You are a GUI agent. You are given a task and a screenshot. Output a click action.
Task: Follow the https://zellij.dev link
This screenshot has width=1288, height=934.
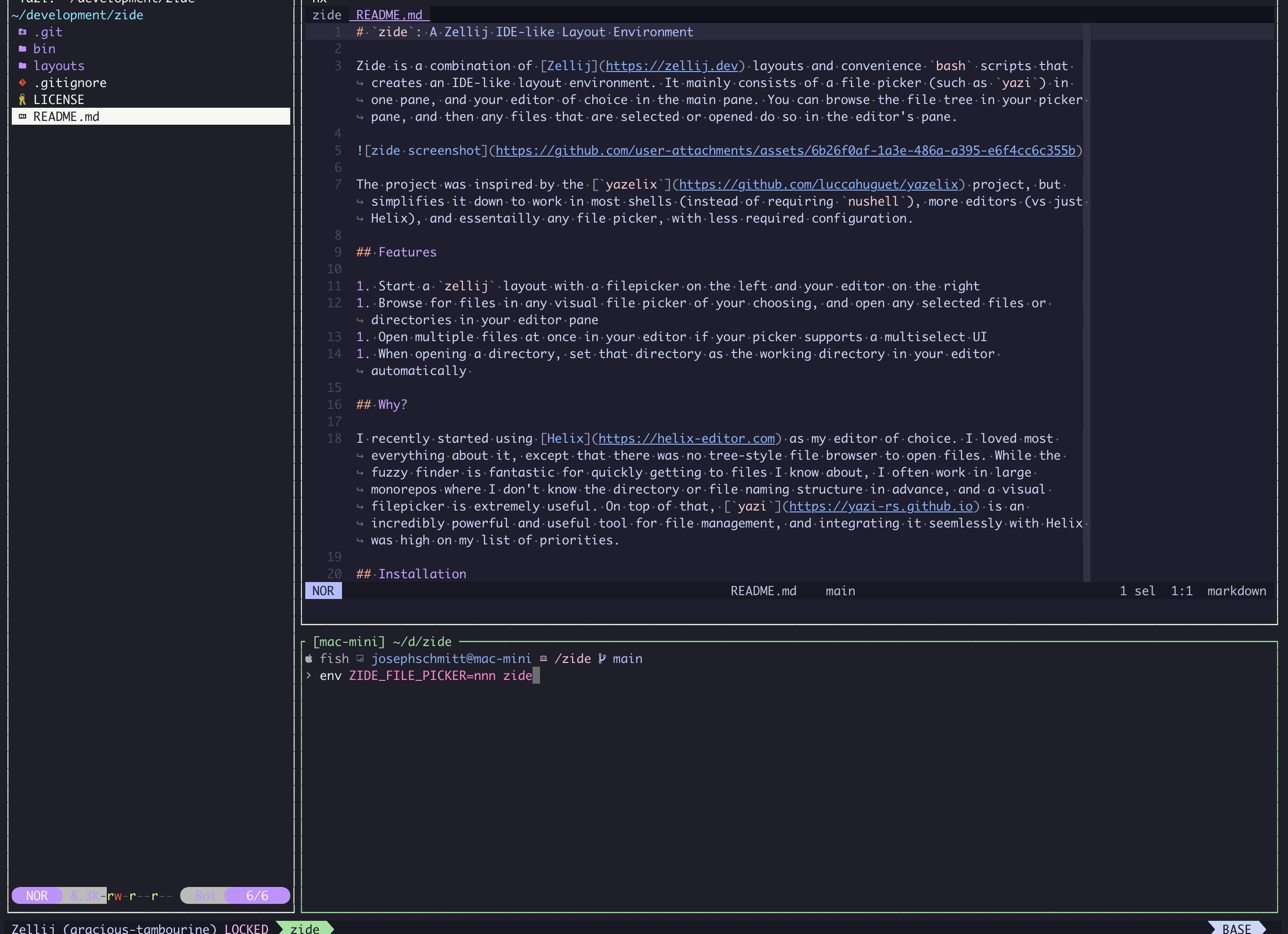(x=671, y=66)
